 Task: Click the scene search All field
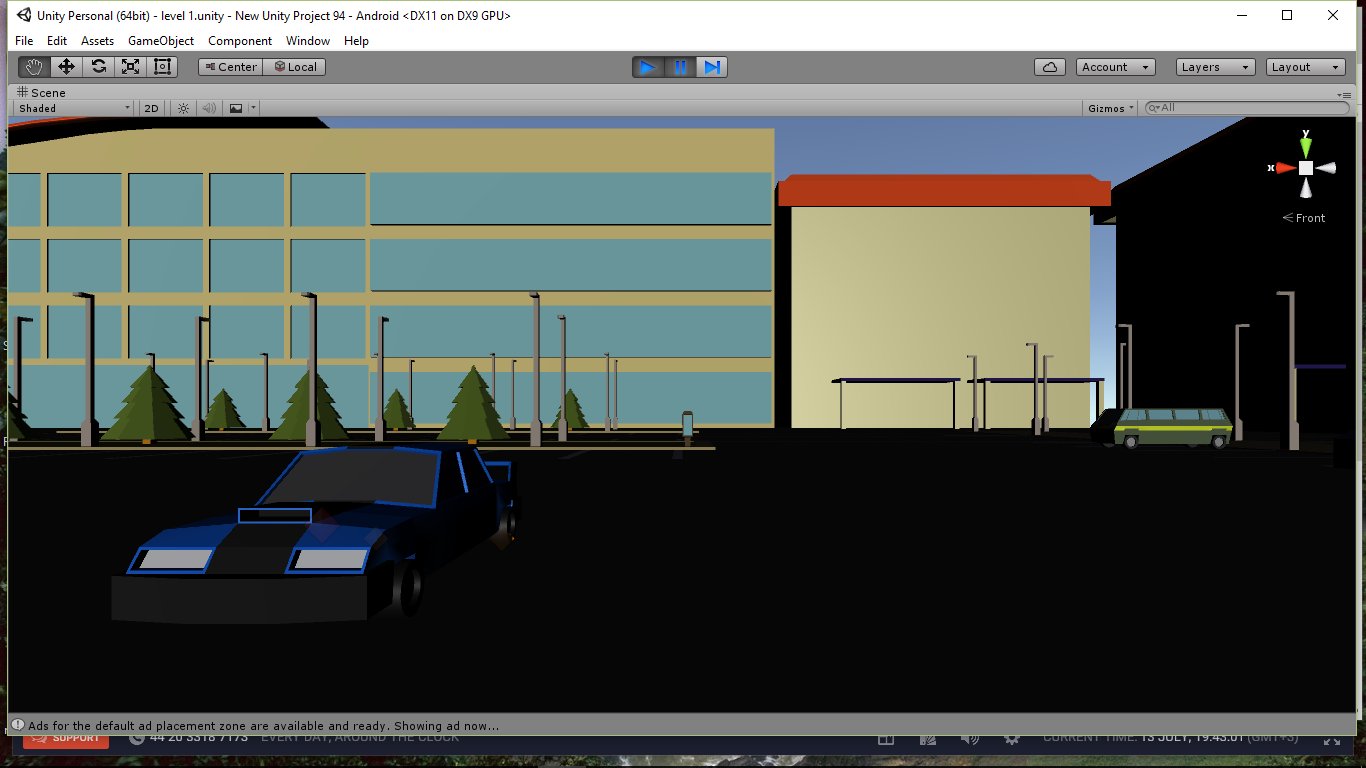point(1246,107)
